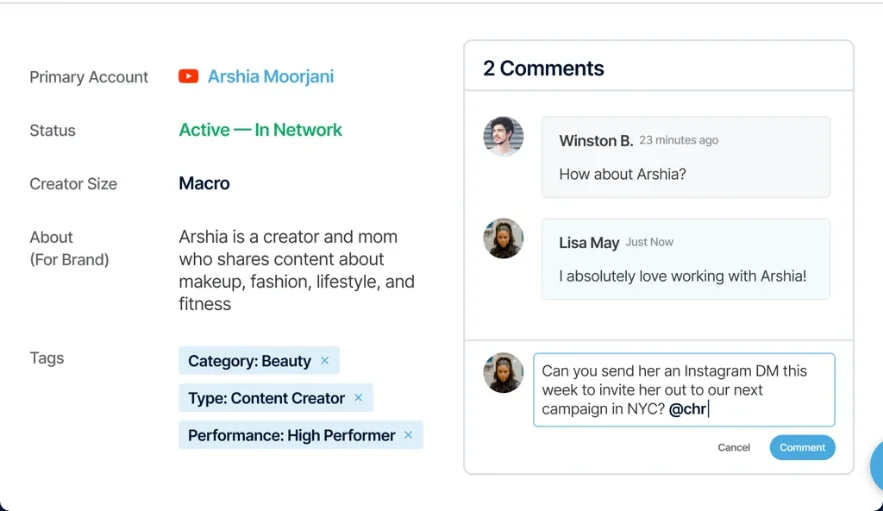Select the Category: Beauty tag label
The height and width of the screenshot is (511, 883).
pyautogui.click(x=249, y=361)
